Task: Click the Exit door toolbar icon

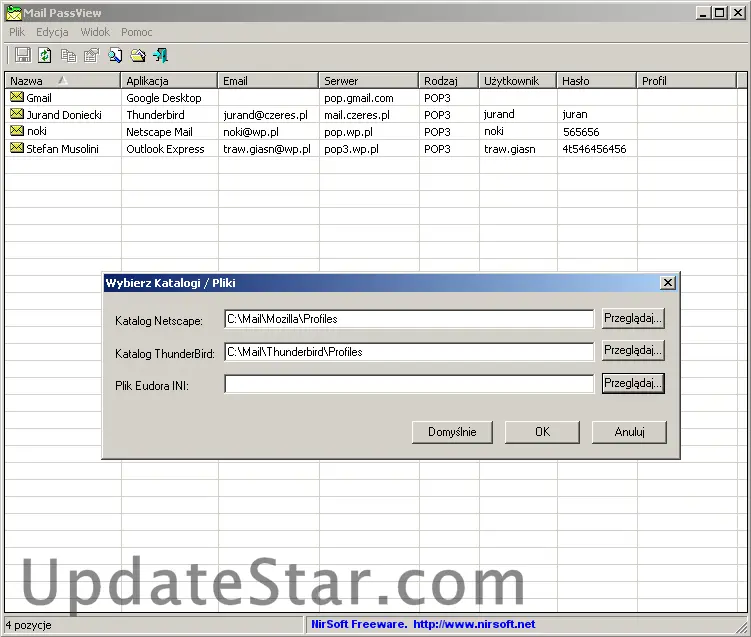Action: point(161,56)
